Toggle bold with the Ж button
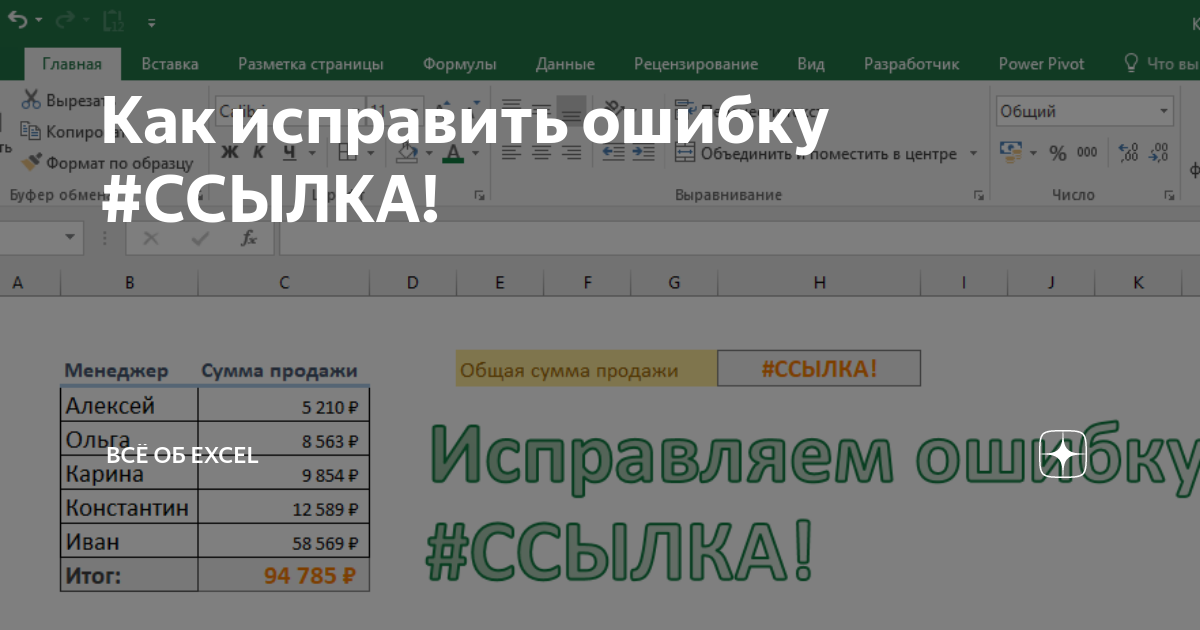Viewport: 1200px width, 630px height. click(x=230, y=152)
